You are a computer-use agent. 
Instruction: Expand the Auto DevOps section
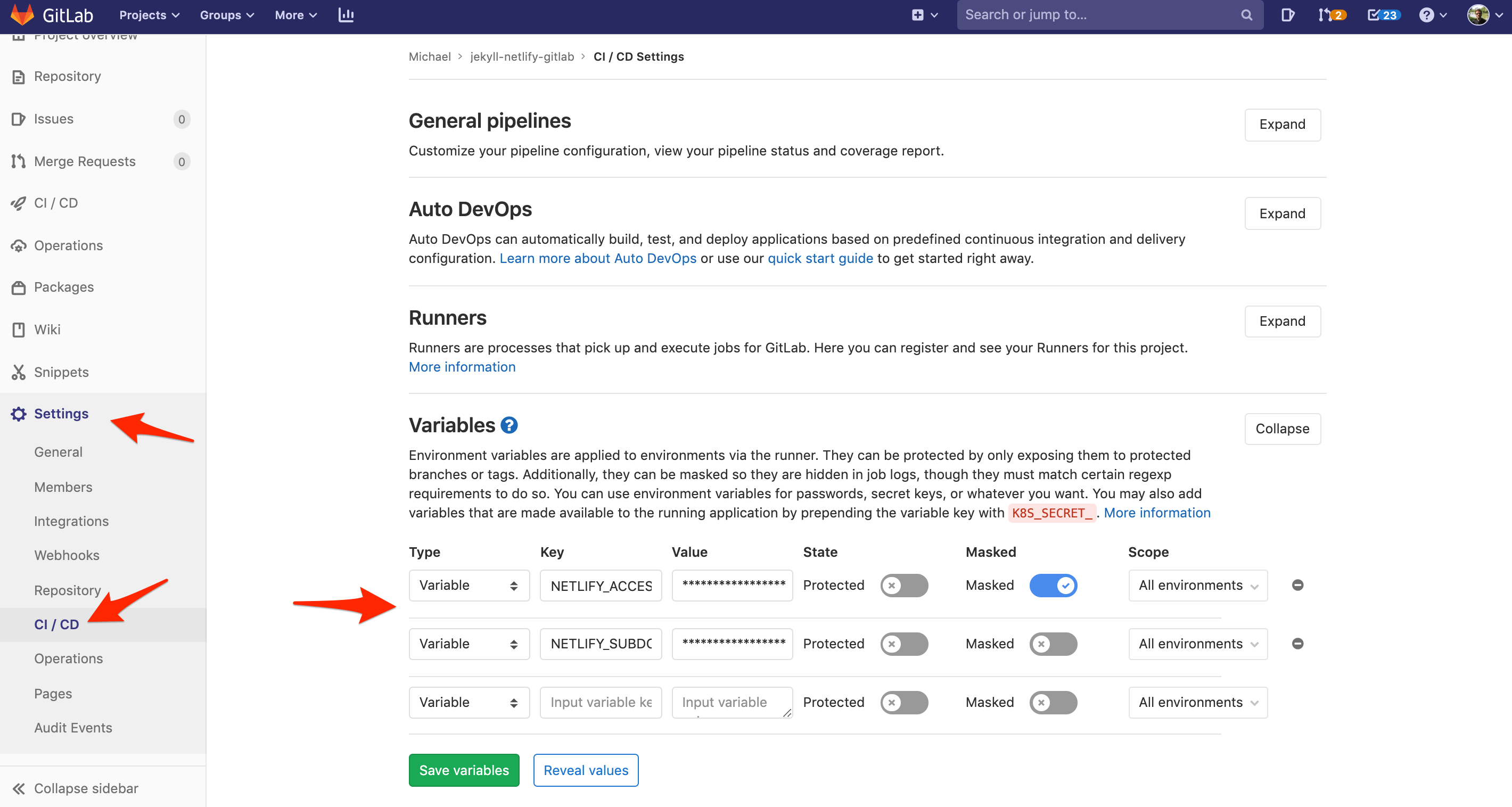click(x=1282, y=213)
